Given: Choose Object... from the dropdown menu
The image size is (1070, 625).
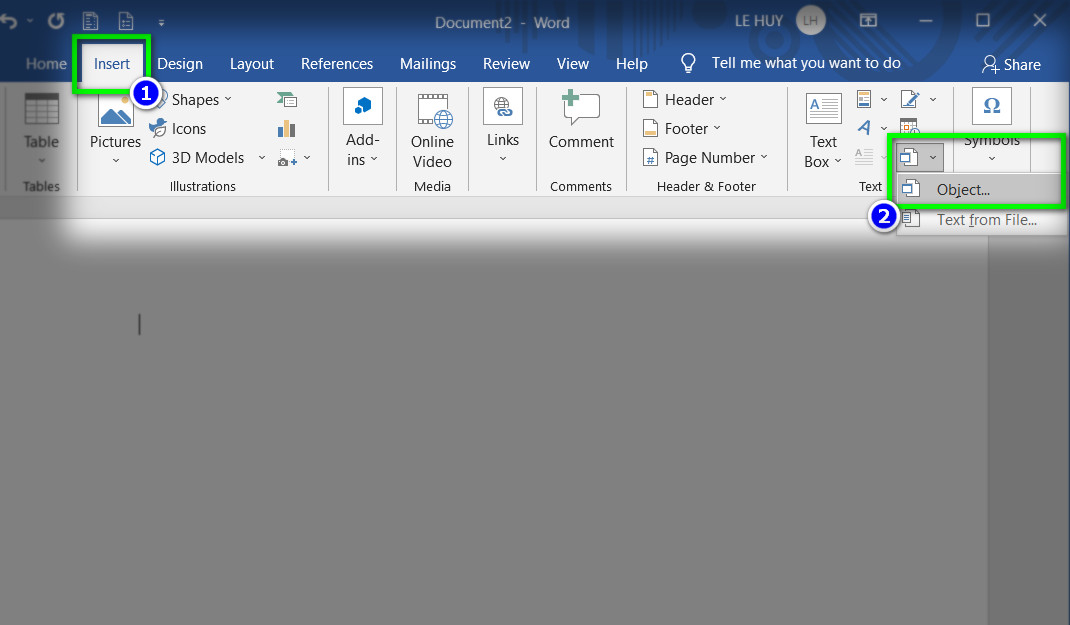Looking at the screenshot, I should coord(963,189).
